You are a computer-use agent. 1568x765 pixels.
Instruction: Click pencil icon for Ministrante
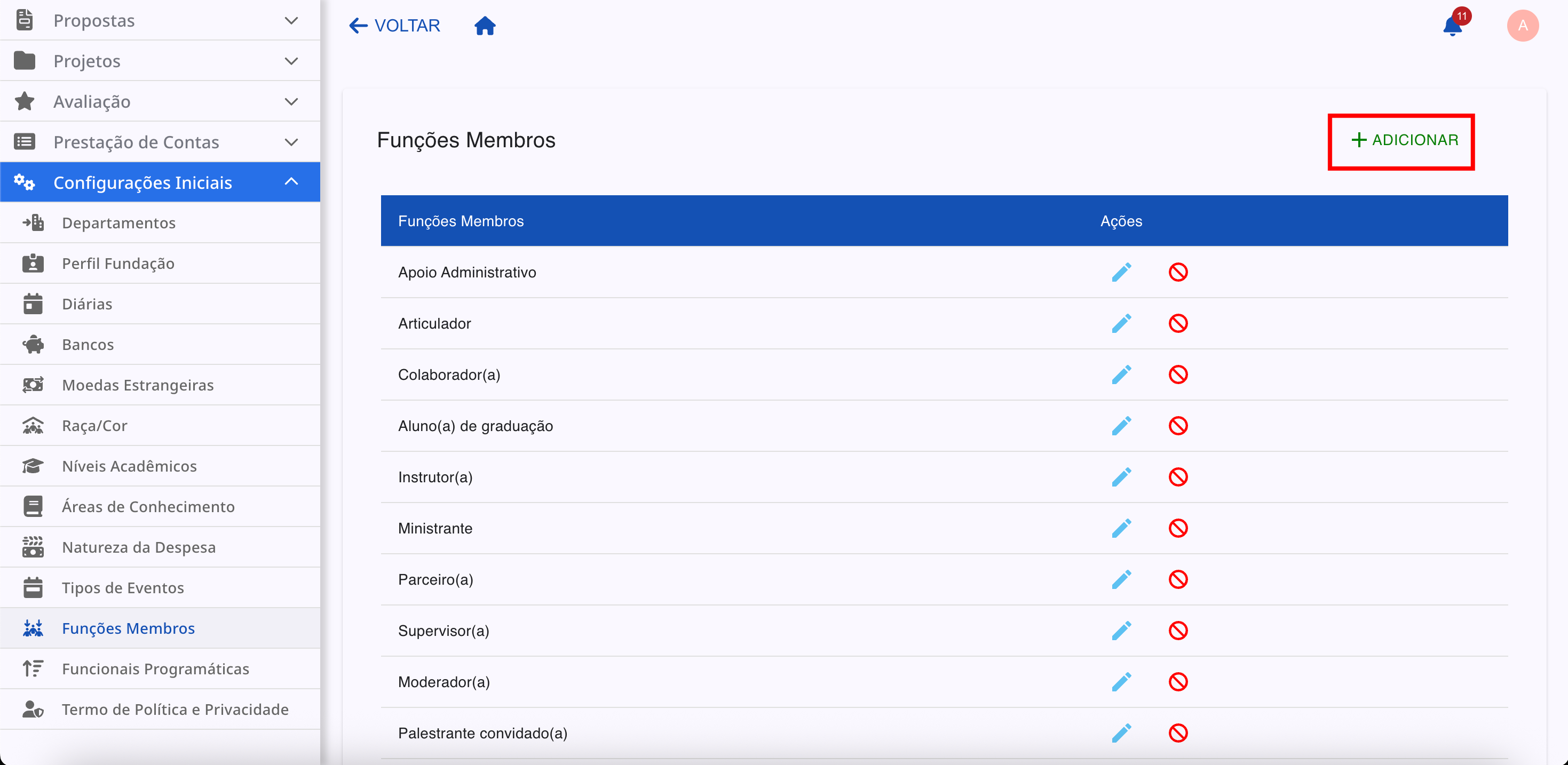pyautogui.click(x=1121, y=528)
